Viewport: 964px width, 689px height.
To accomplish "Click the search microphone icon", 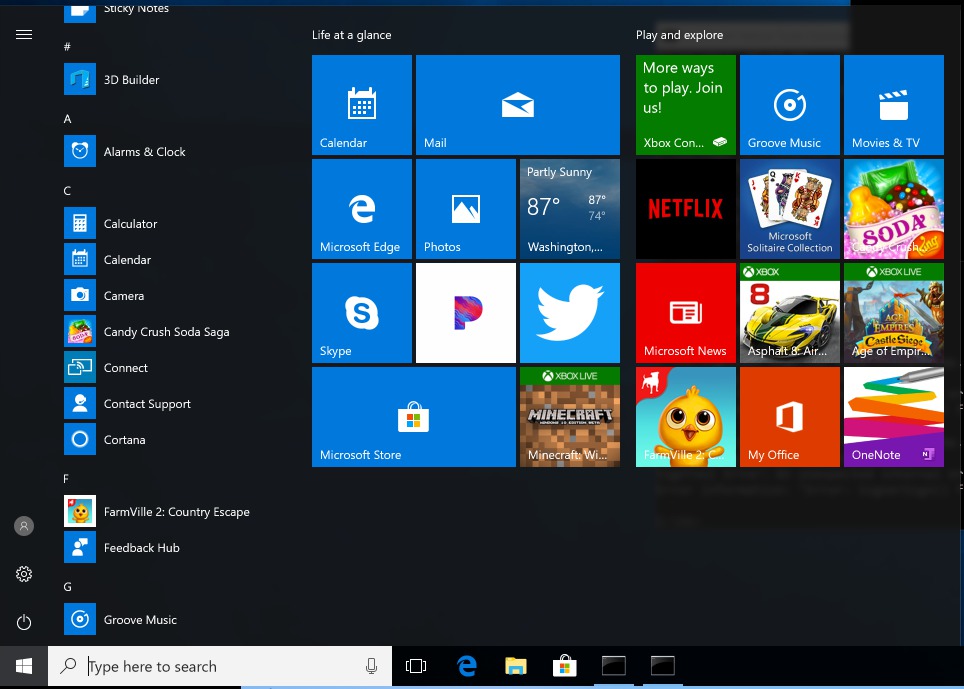I will coord(371,666).
